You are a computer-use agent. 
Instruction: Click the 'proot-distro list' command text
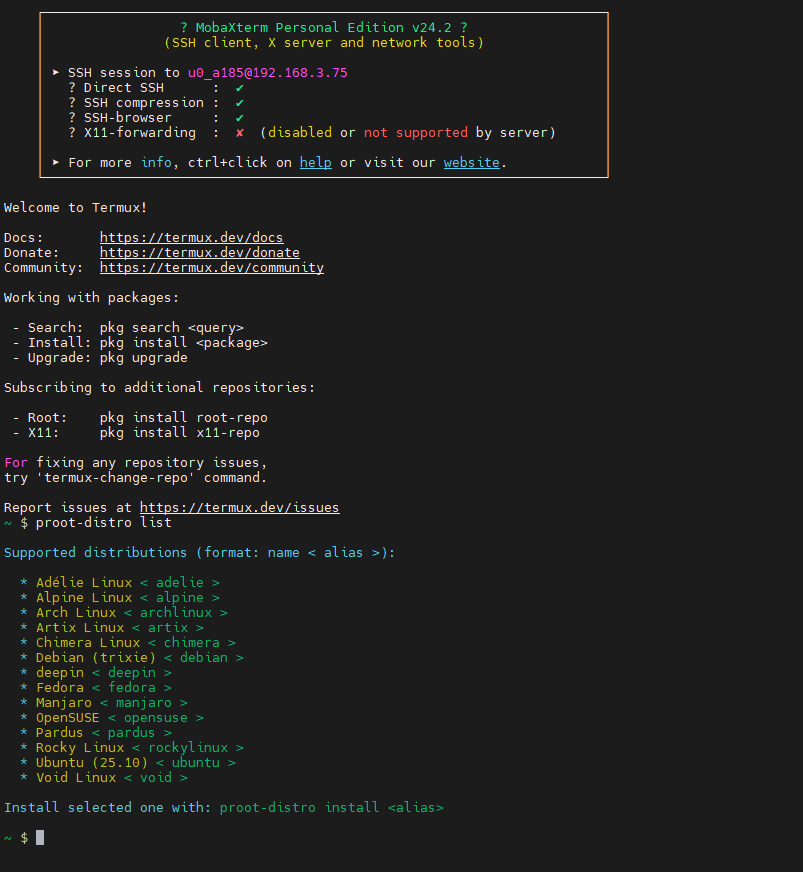click(x=103, y=523)
